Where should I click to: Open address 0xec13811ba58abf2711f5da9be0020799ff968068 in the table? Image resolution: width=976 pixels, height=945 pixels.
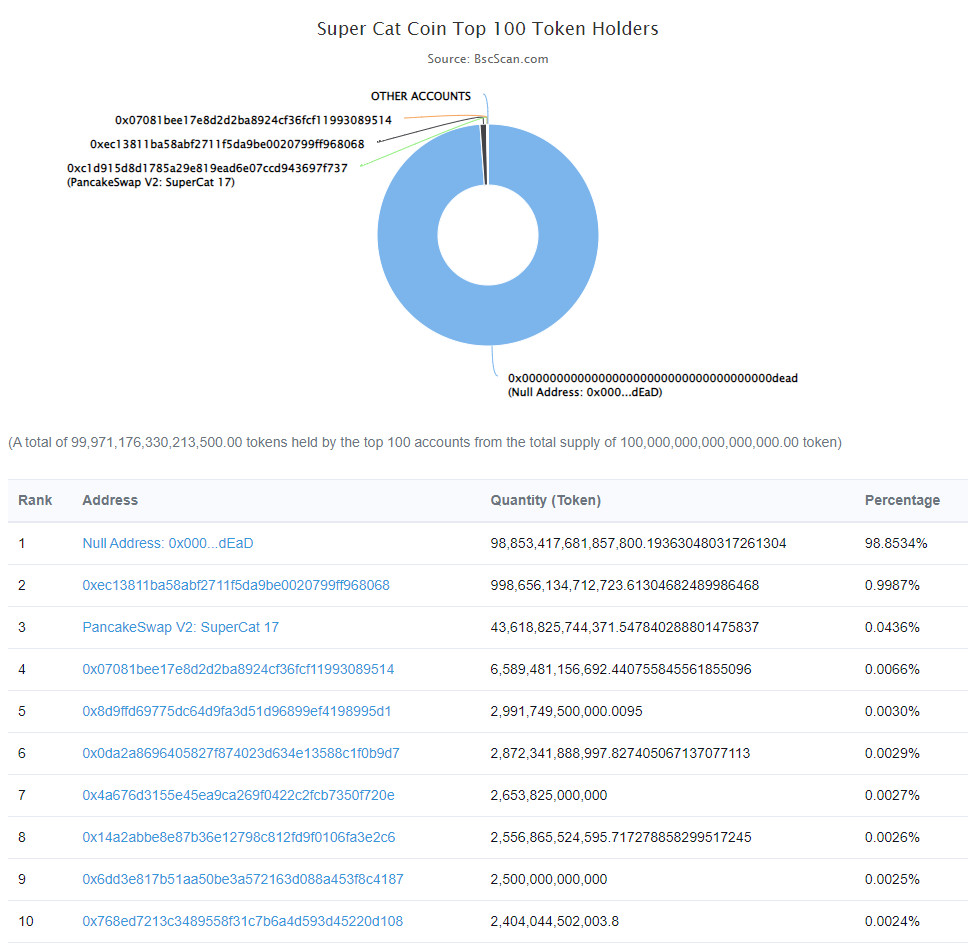(x=236, y=585)
